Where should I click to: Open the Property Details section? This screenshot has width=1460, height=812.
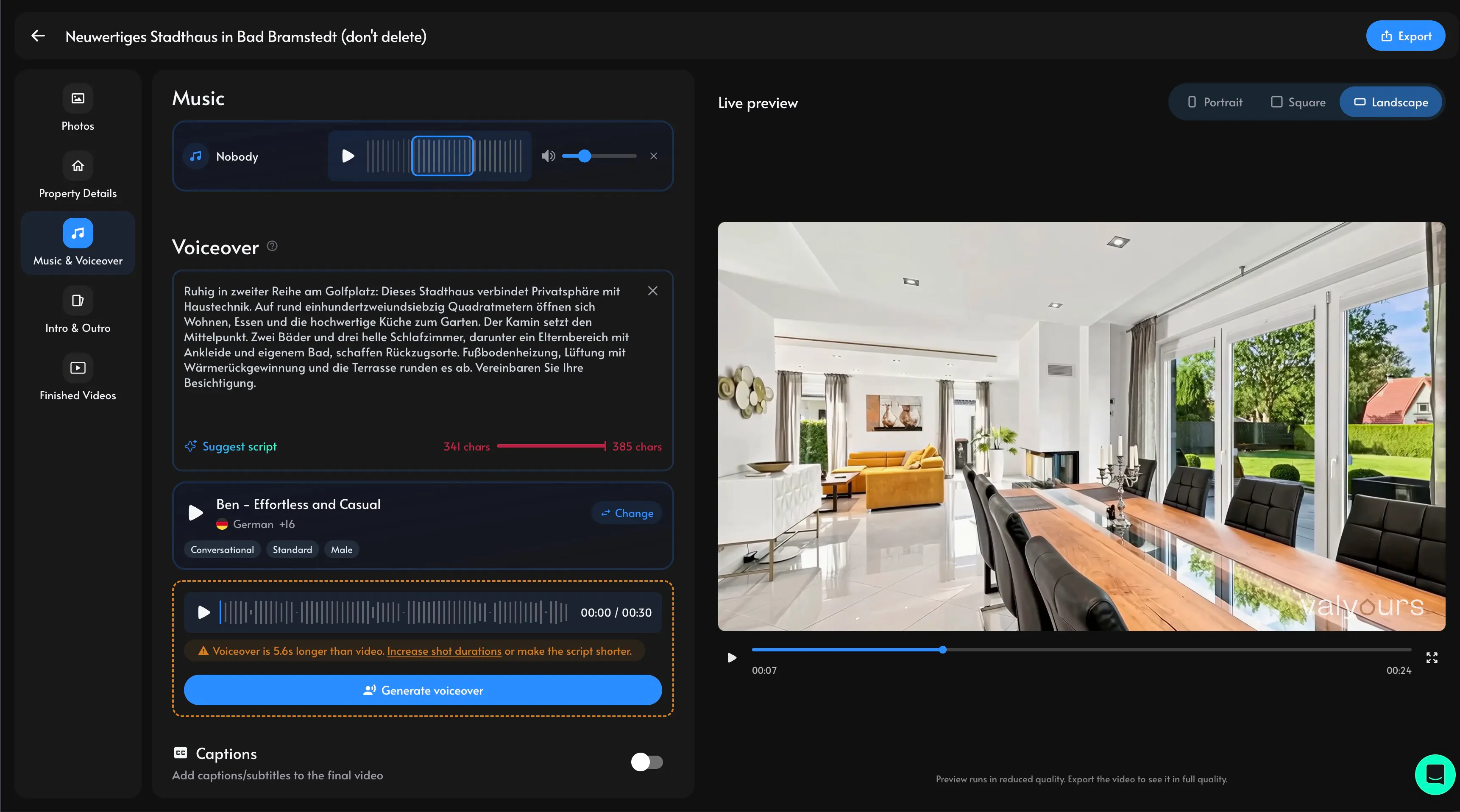pos(78,176)
